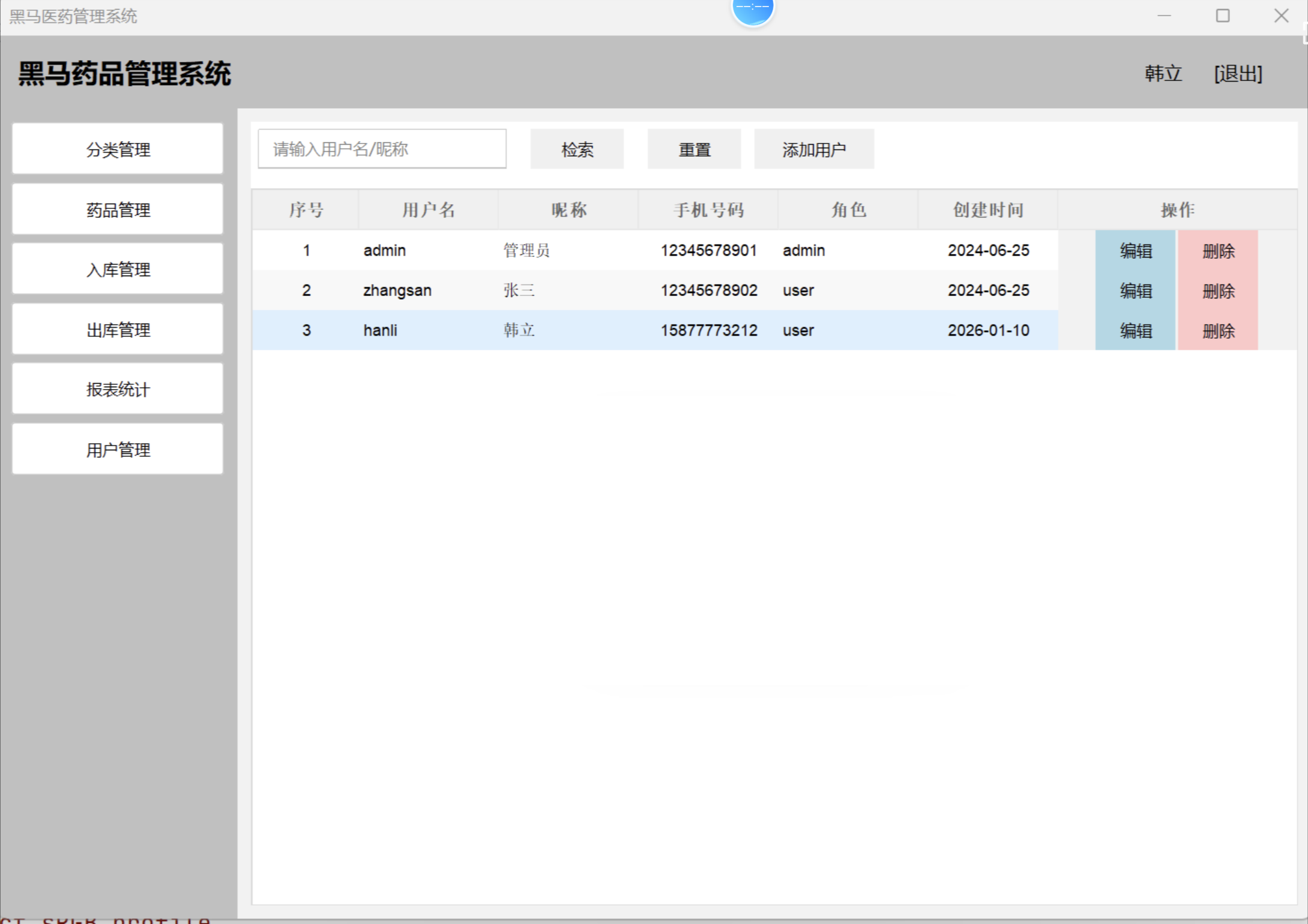Screen dimensions: 1308x924
Task: Open 报表统计 page
Action: 118,389
